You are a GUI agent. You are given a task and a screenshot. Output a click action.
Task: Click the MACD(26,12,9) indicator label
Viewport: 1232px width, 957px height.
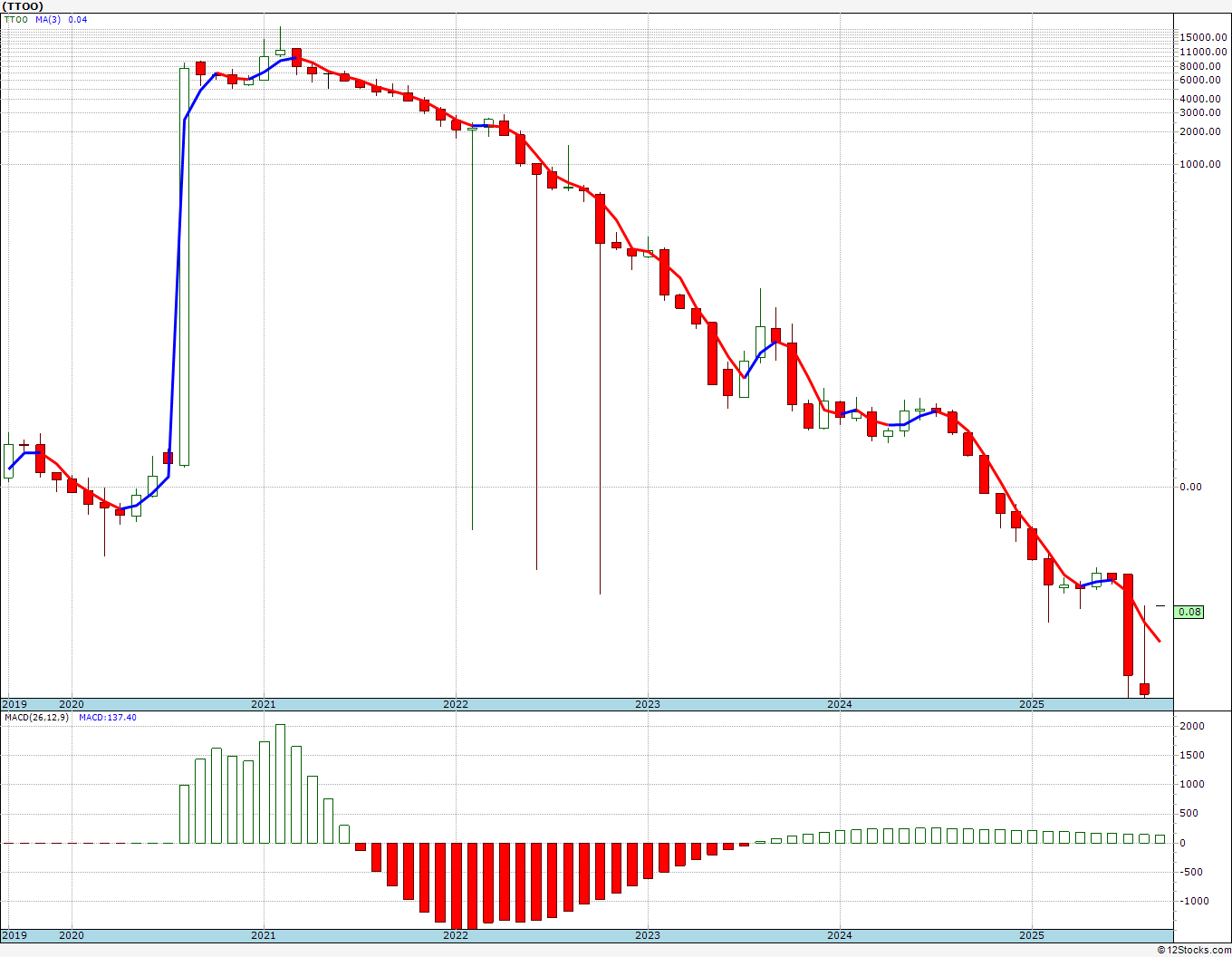(x=34, y=718)
